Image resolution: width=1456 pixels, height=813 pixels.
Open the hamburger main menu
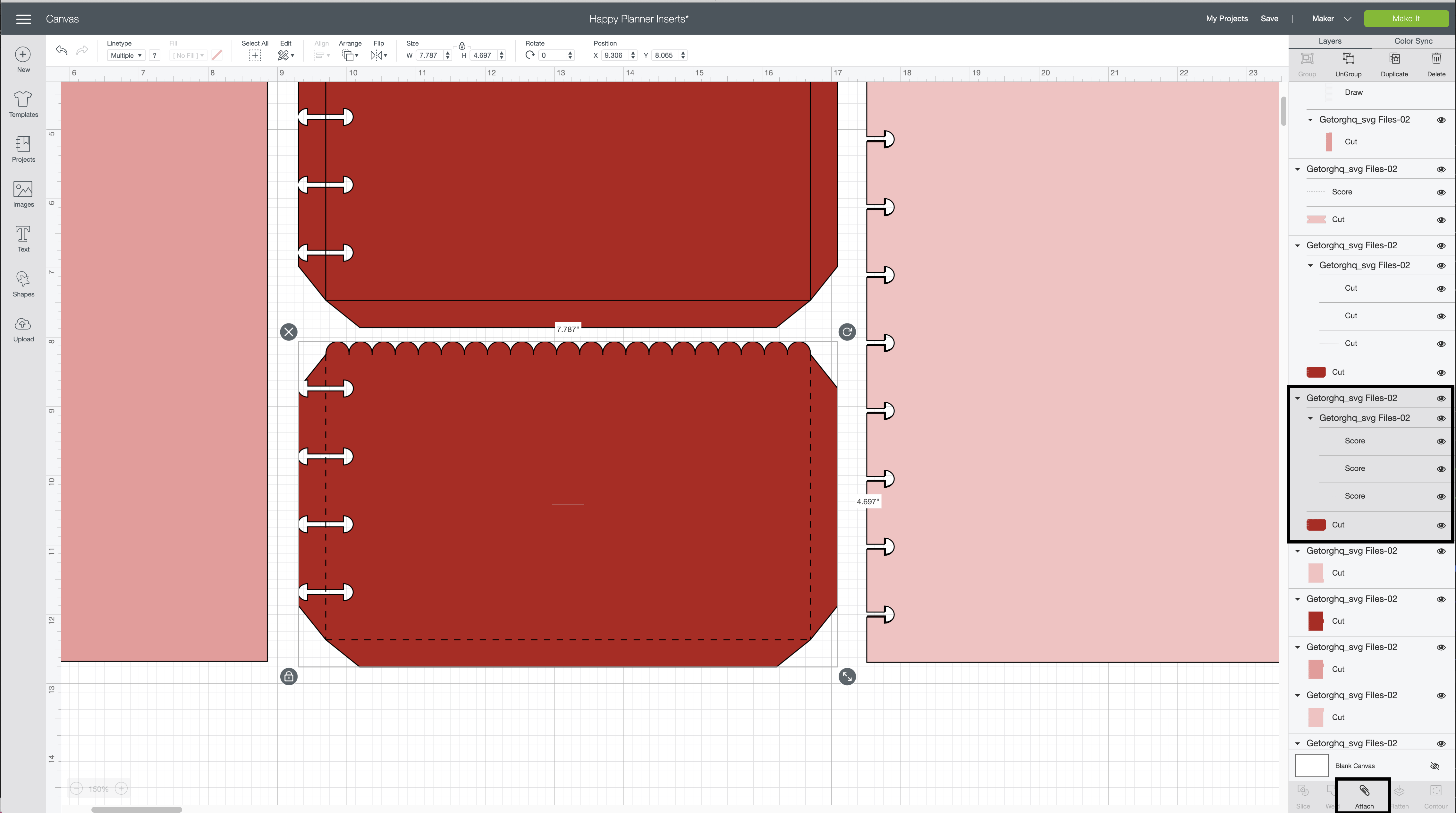tap(23, 19)
